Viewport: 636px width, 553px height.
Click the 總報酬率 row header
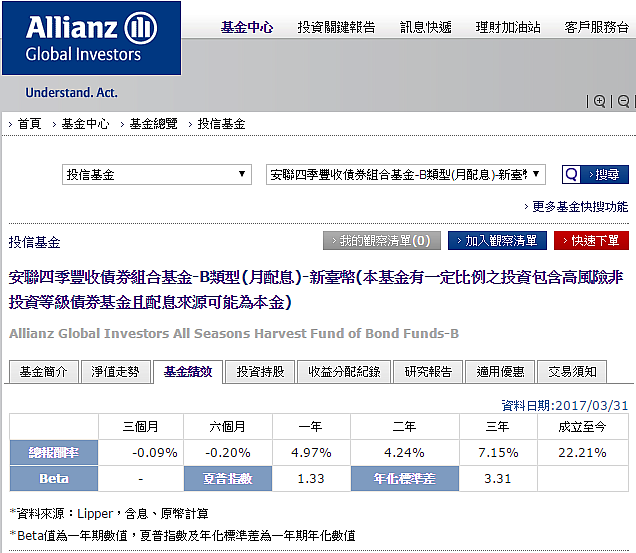point(54,452)
